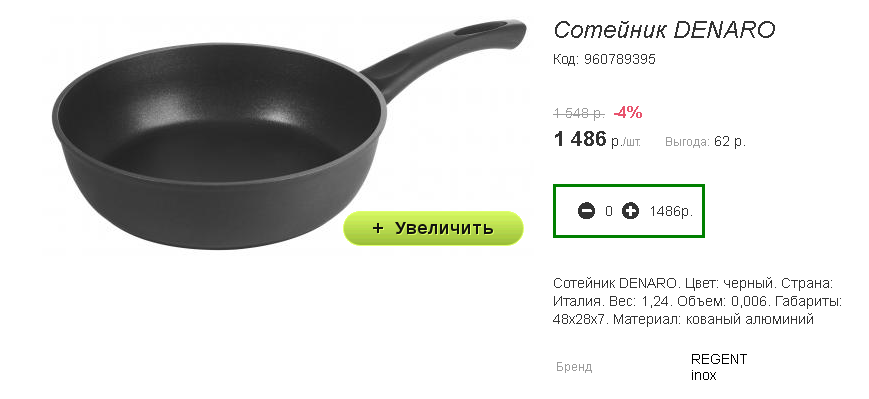Click the green Увеличить button
Screen dimensions: 869x399
[433, 228]
